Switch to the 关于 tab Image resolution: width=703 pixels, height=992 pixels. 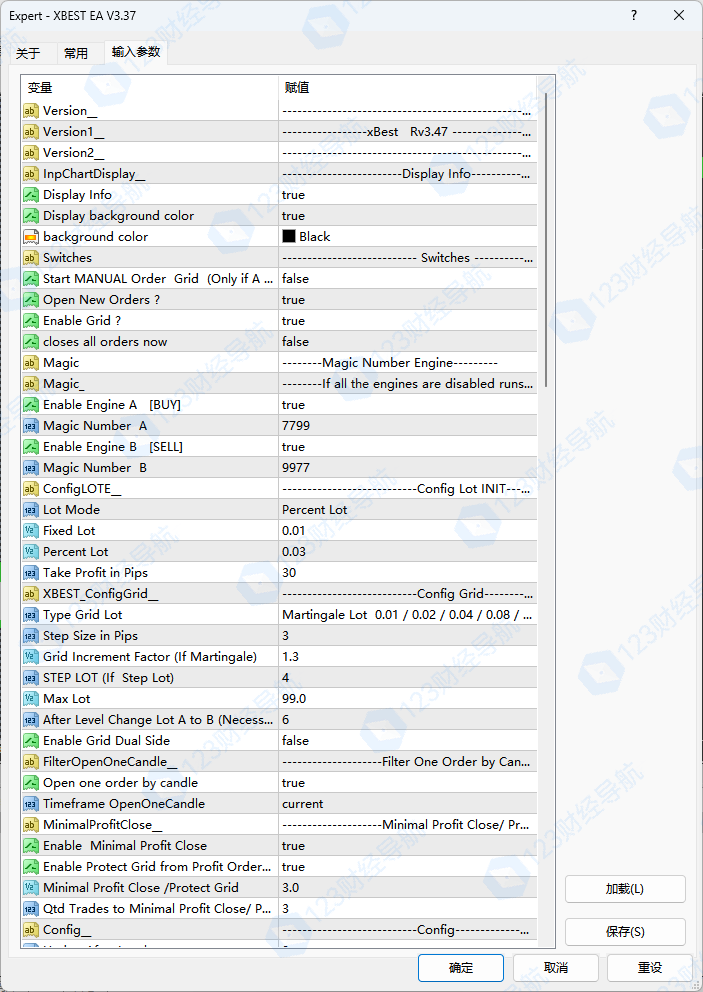pyautogui.click(x=28, y=54)
